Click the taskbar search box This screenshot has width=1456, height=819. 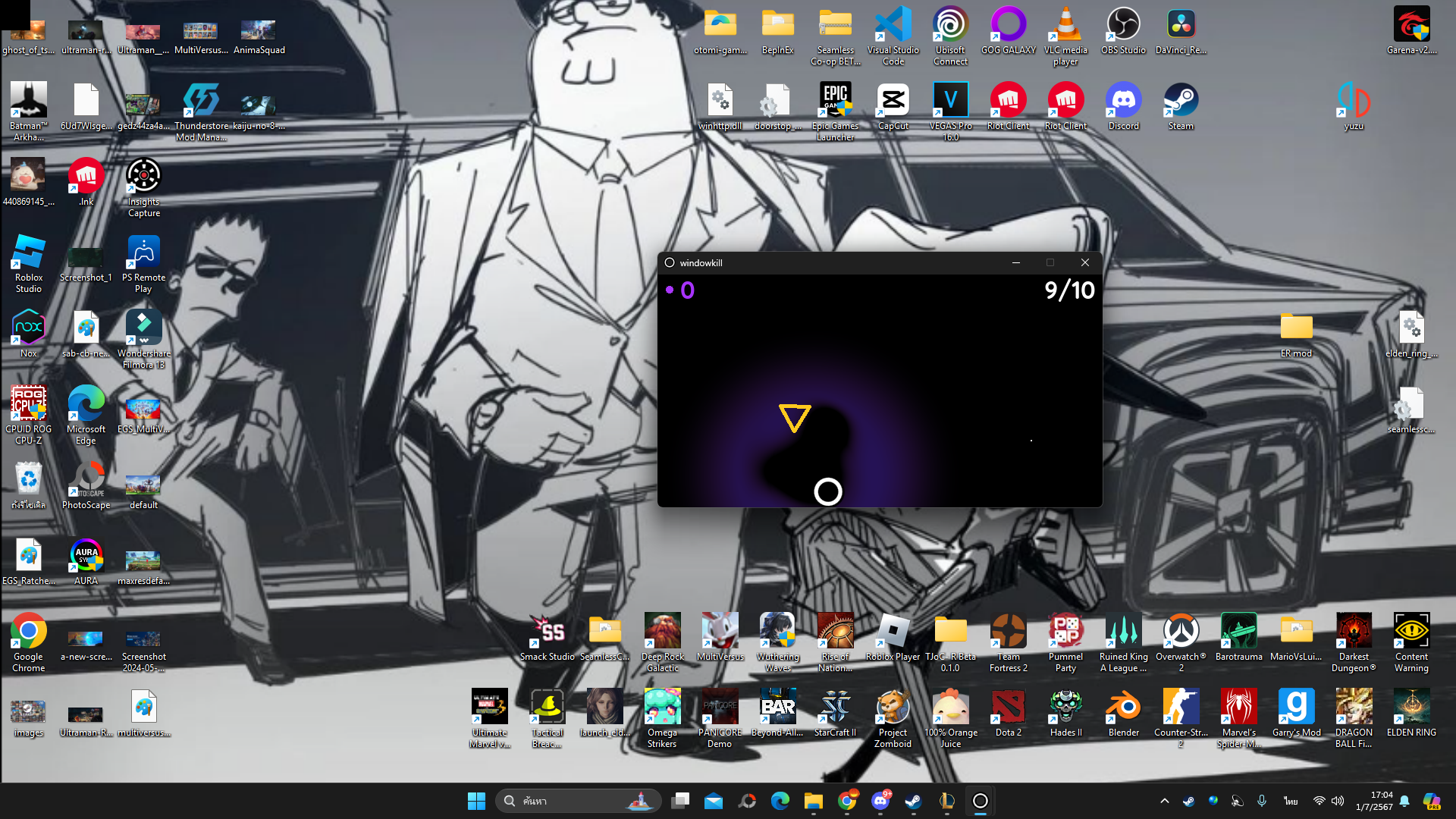tap(578, 801)
